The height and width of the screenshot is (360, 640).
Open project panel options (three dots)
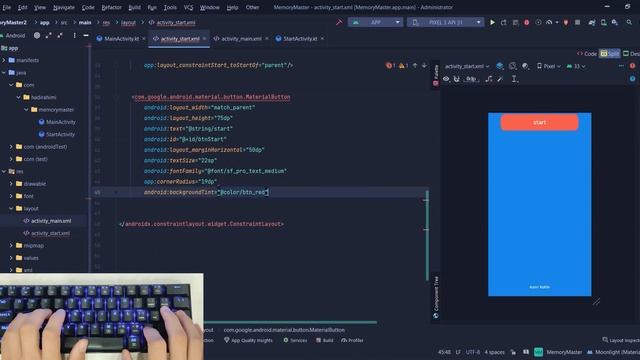74,36
